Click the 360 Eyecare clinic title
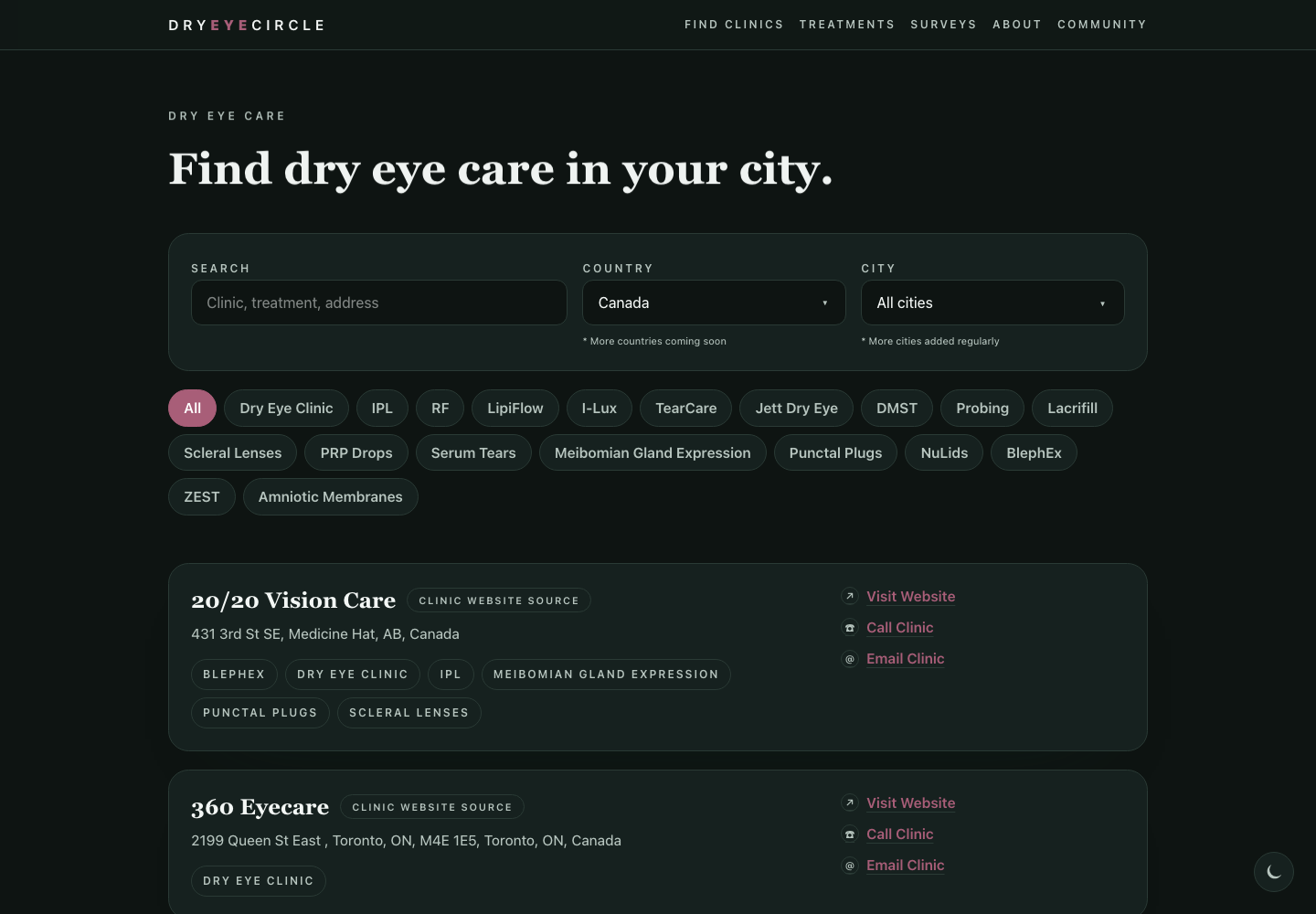Image resolution: width=1316 pixels, height=914 pixels. (260, 807)
